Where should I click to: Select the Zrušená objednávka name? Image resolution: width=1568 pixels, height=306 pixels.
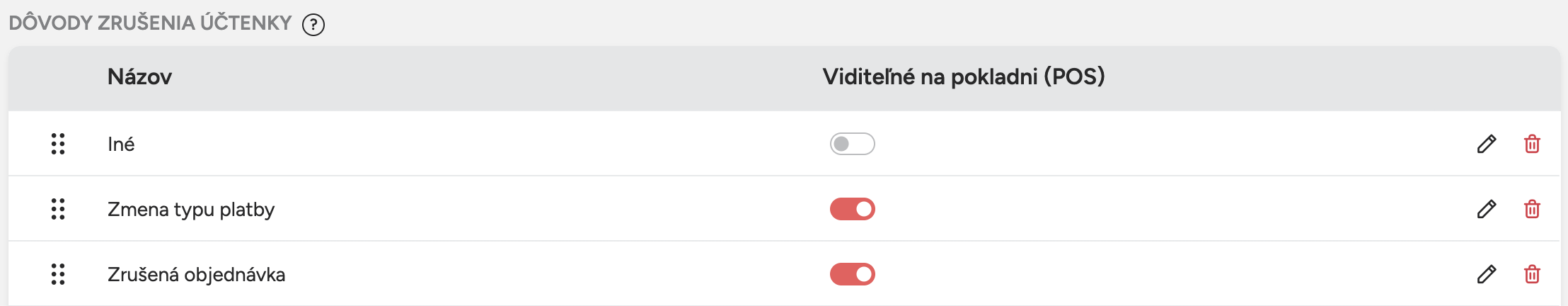[x=196, y=275]
